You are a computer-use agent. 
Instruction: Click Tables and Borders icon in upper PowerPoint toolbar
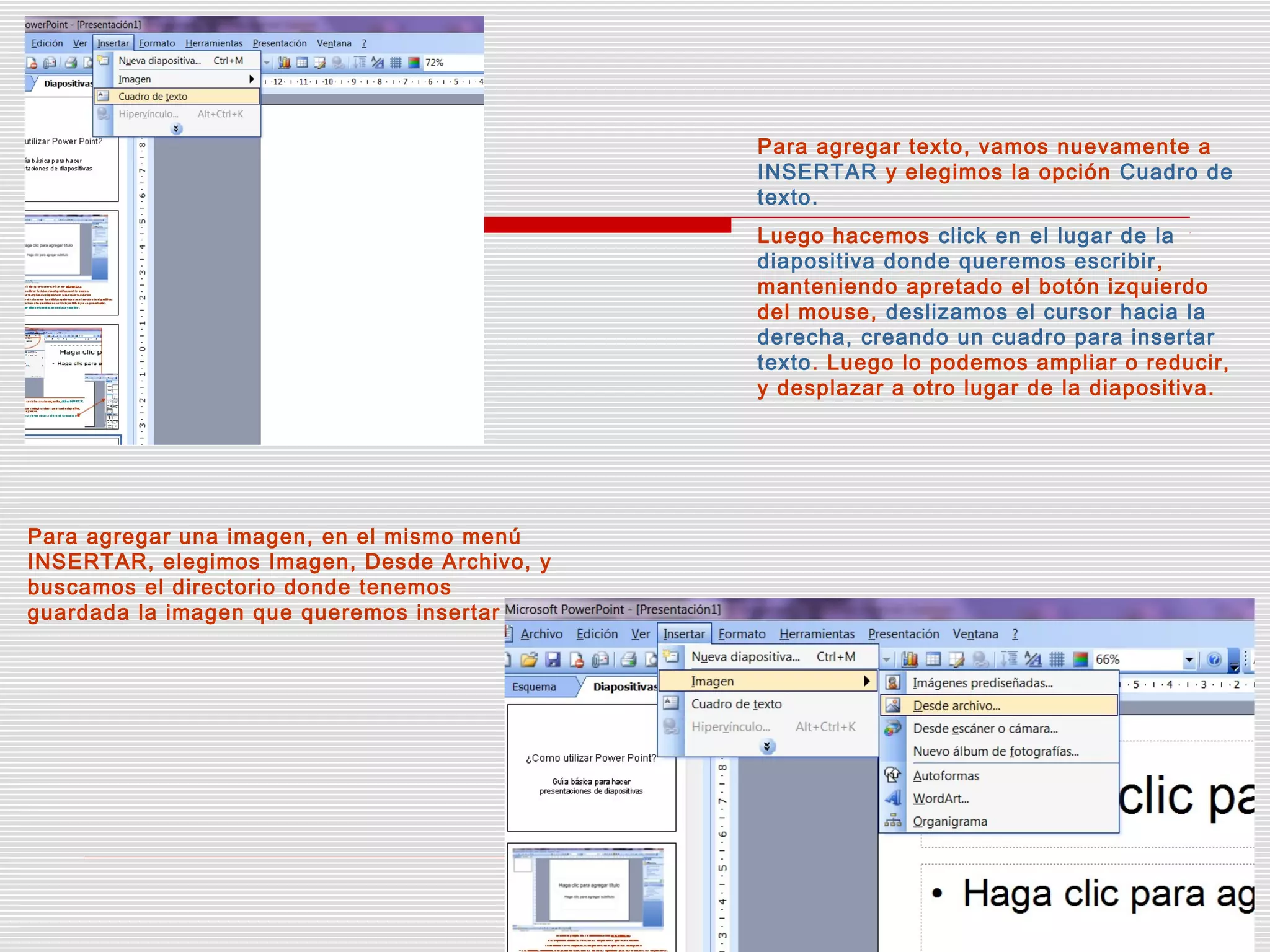pos(320,63)
